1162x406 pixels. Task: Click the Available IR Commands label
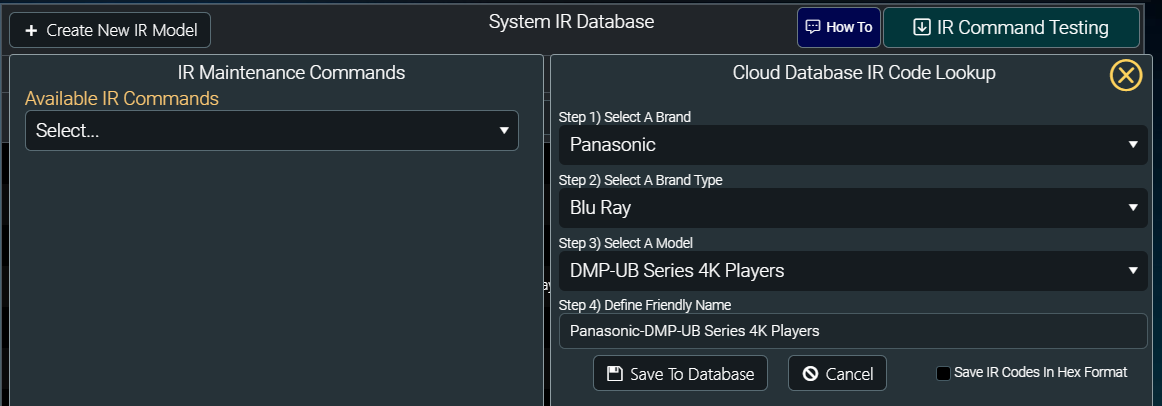point(122,98)
